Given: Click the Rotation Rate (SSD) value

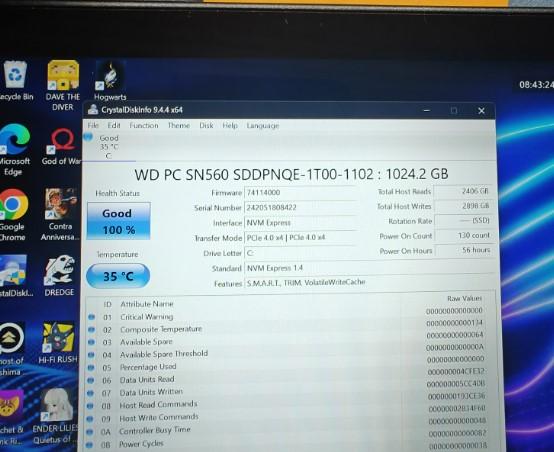Looking at the screenshot, I should (x=464, y=221).
